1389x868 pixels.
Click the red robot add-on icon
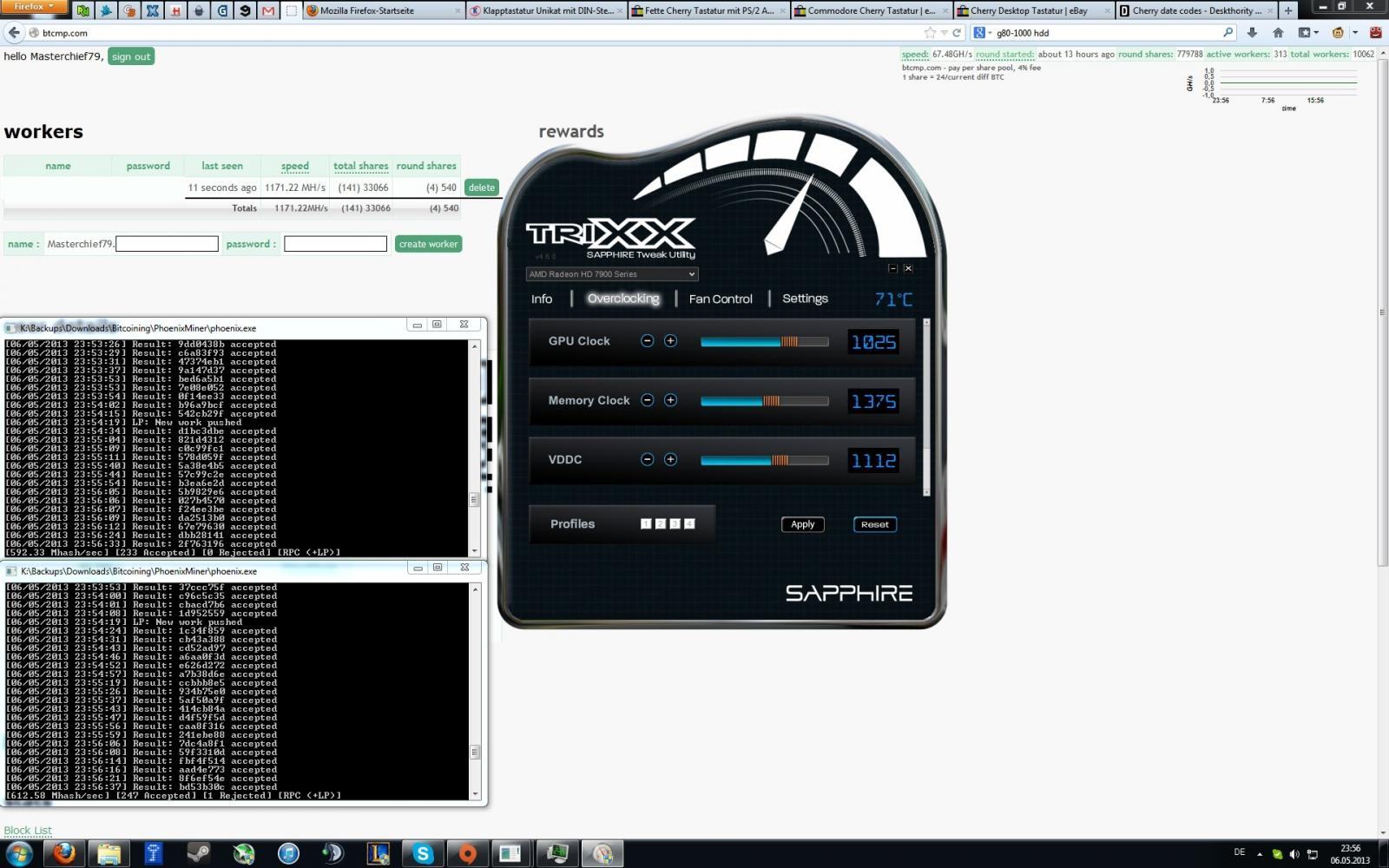[x=1375, y=33]
